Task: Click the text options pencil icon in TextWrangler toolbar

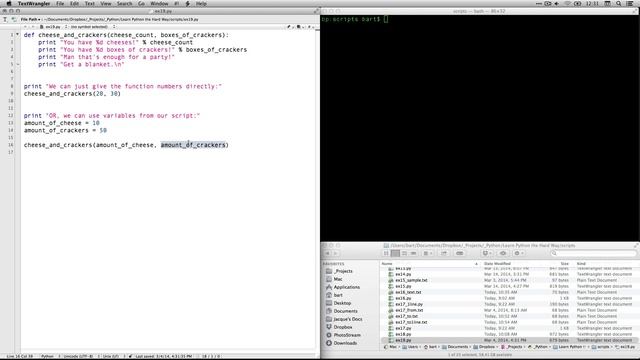Action: (5, 19)
